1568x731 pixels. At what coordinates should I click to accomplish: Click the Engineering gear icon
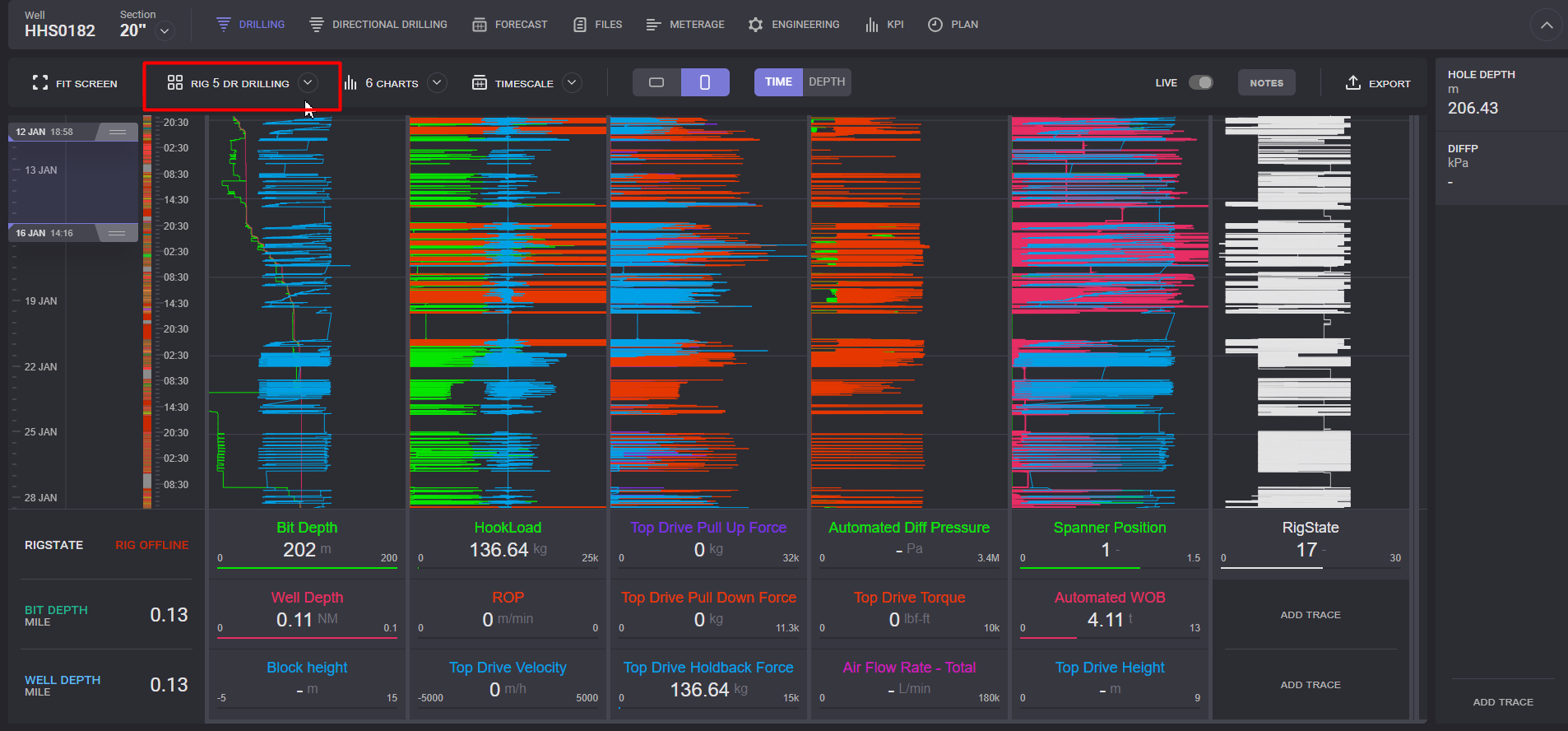pyautogui.click(x=755, y=25)
